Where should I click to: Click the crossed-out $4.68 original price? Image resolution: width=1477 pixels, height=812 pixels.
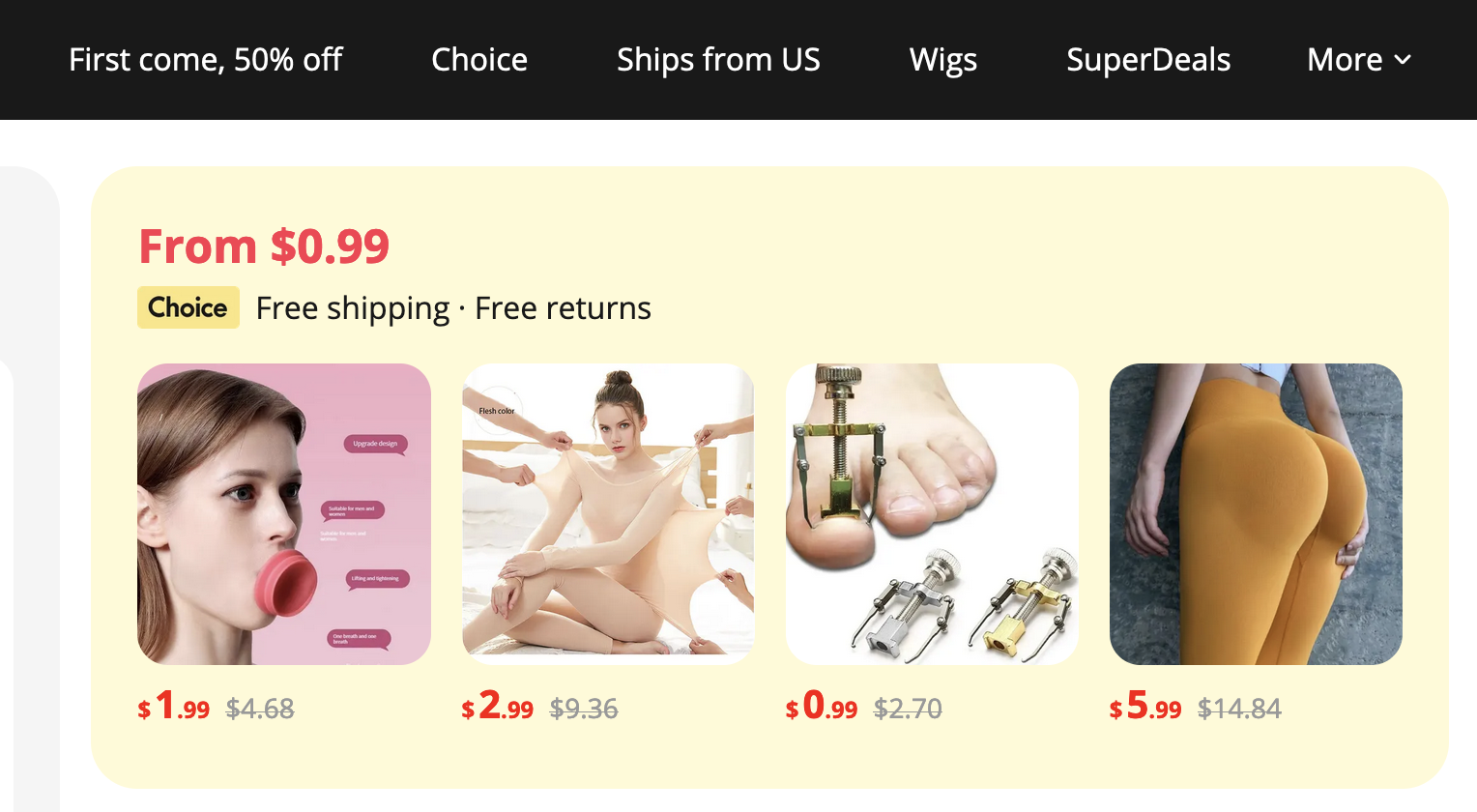pyautogui.click(x=260, y=710)
